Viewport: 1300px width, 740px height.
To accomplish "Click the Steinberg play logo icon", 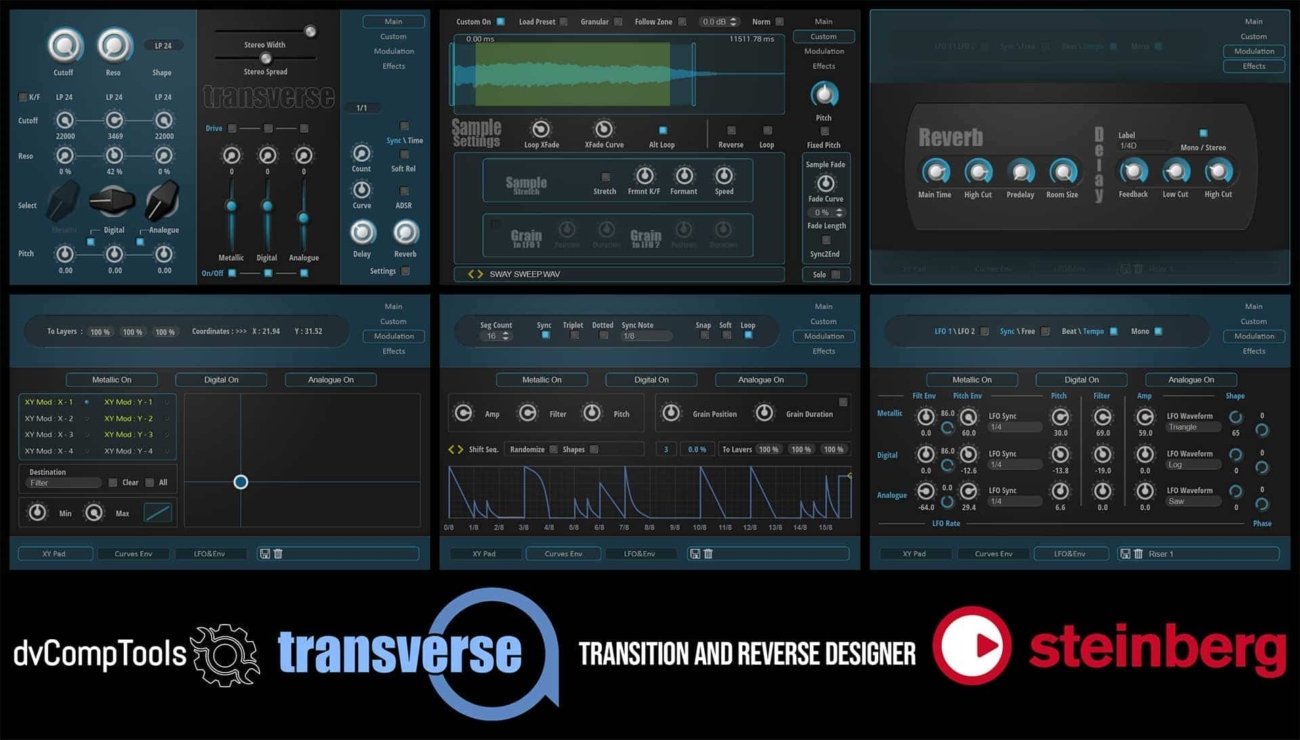I will 971,645.
